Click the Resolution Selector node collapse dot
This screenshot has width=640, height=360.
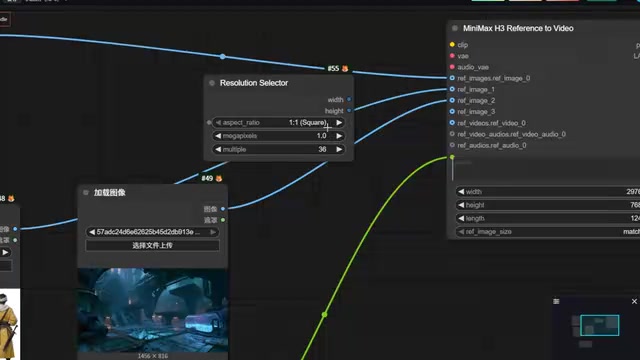tap(212, 83)
